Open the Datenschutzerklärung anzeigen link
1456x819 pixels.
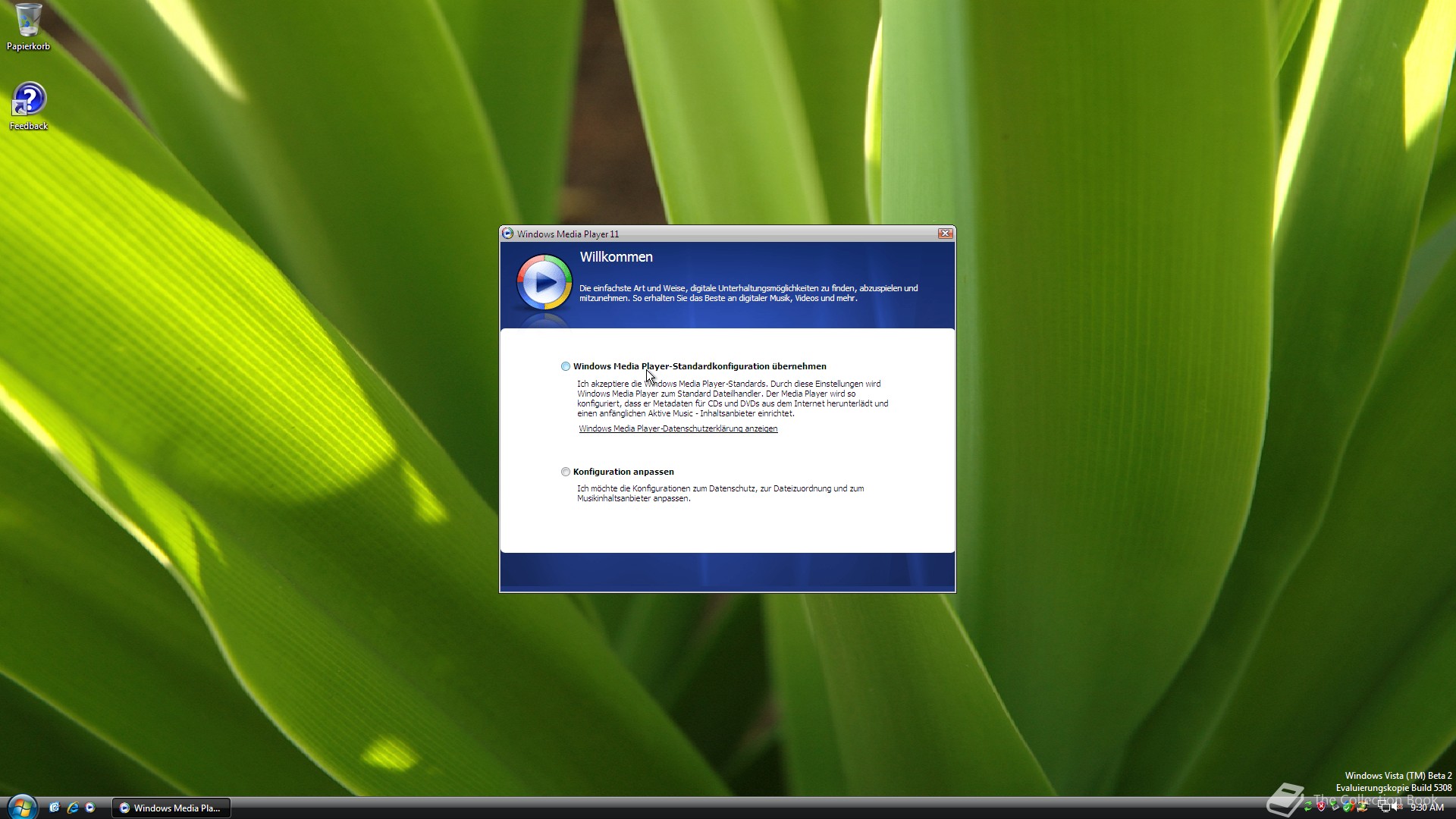[x=678, y=428]
